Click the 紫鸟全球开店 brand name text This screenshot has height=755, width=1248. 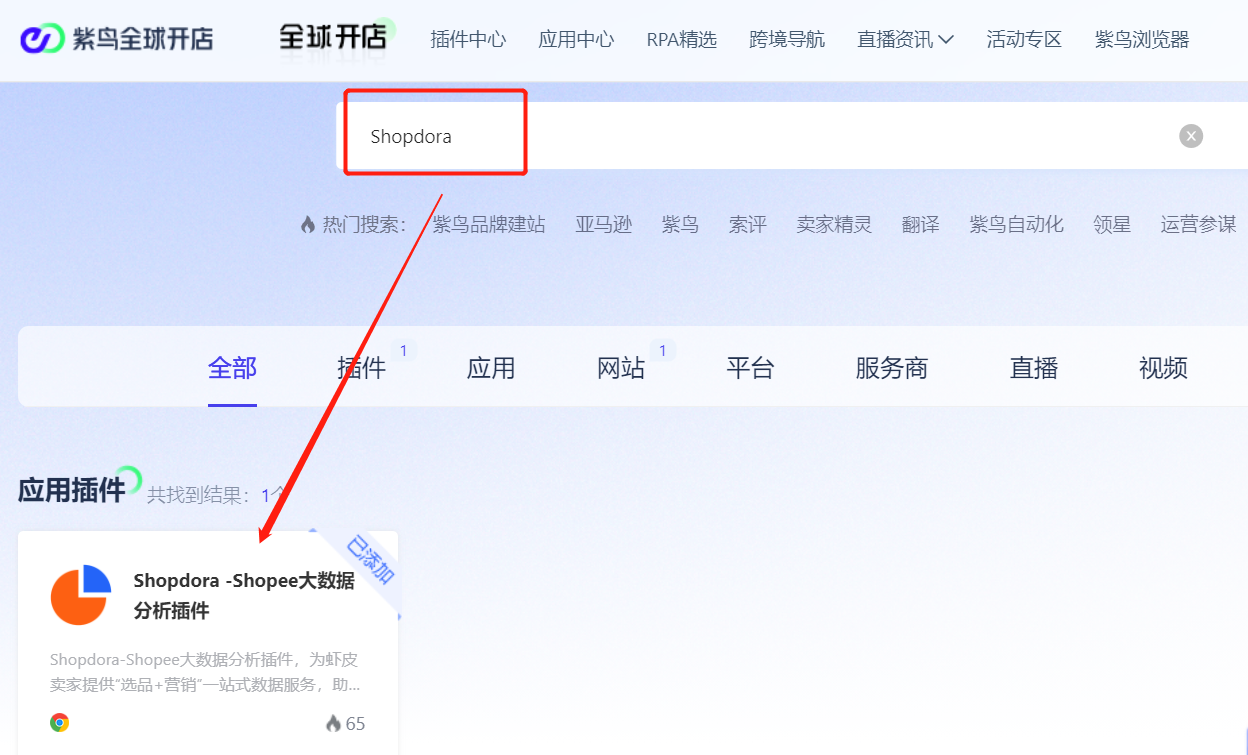tap(143, 39)
